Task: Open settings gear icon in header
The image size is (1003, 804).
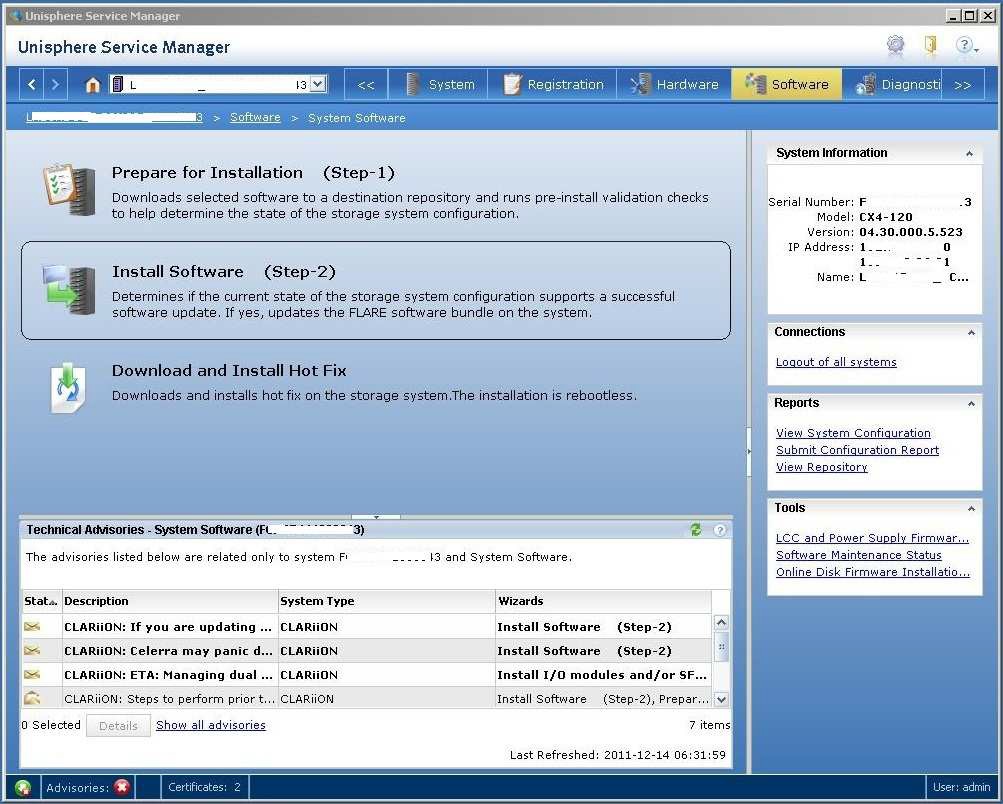Action: point(896,45)
